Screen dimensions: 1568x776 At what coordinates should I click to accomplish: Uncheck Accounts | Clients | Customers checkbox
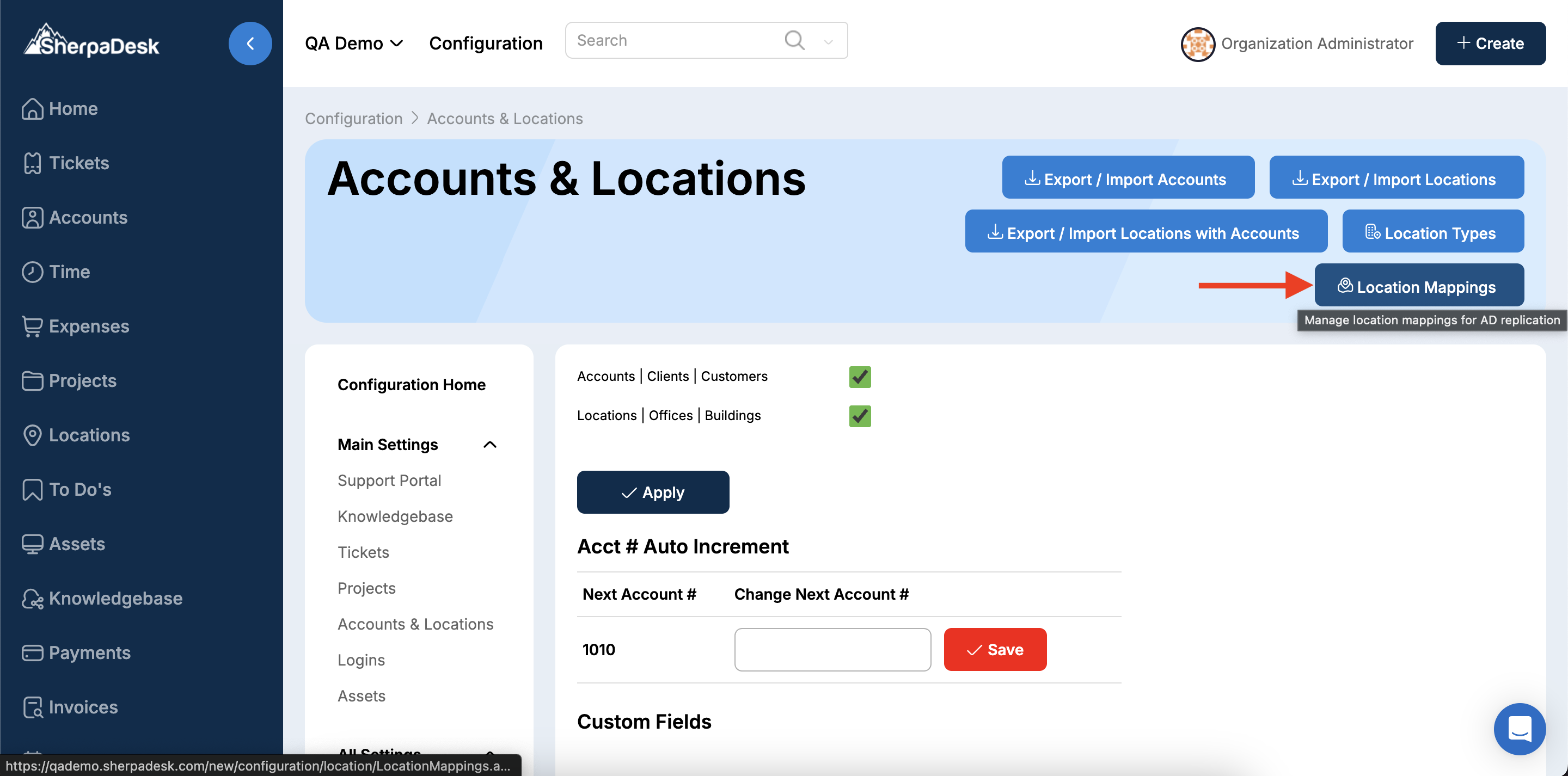pos(860,377)
